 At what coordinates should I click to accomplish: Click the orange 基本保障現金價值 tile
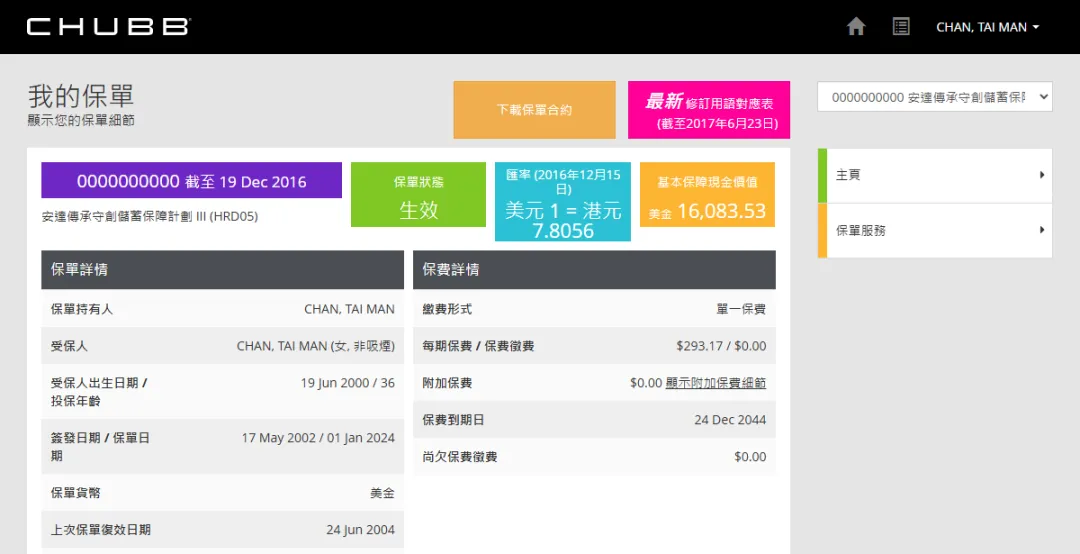point(707,194)
